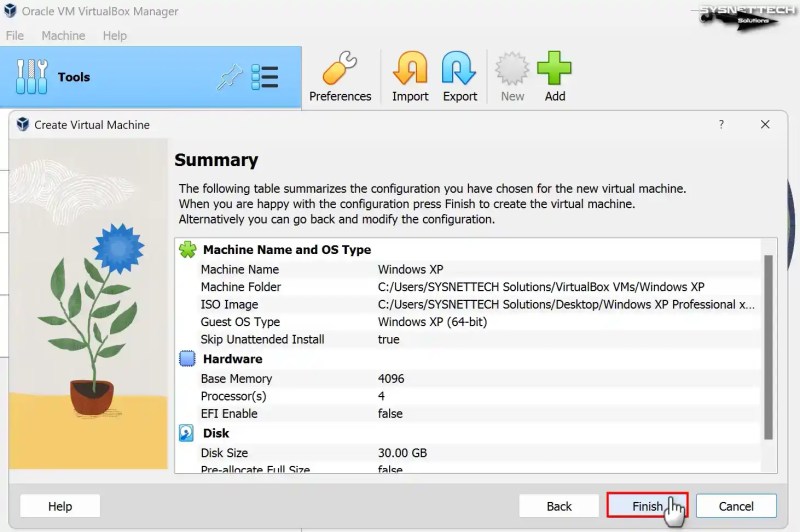800x532 pixels.
Task: Select the Guest OS Type row
Action: (468, 322)
